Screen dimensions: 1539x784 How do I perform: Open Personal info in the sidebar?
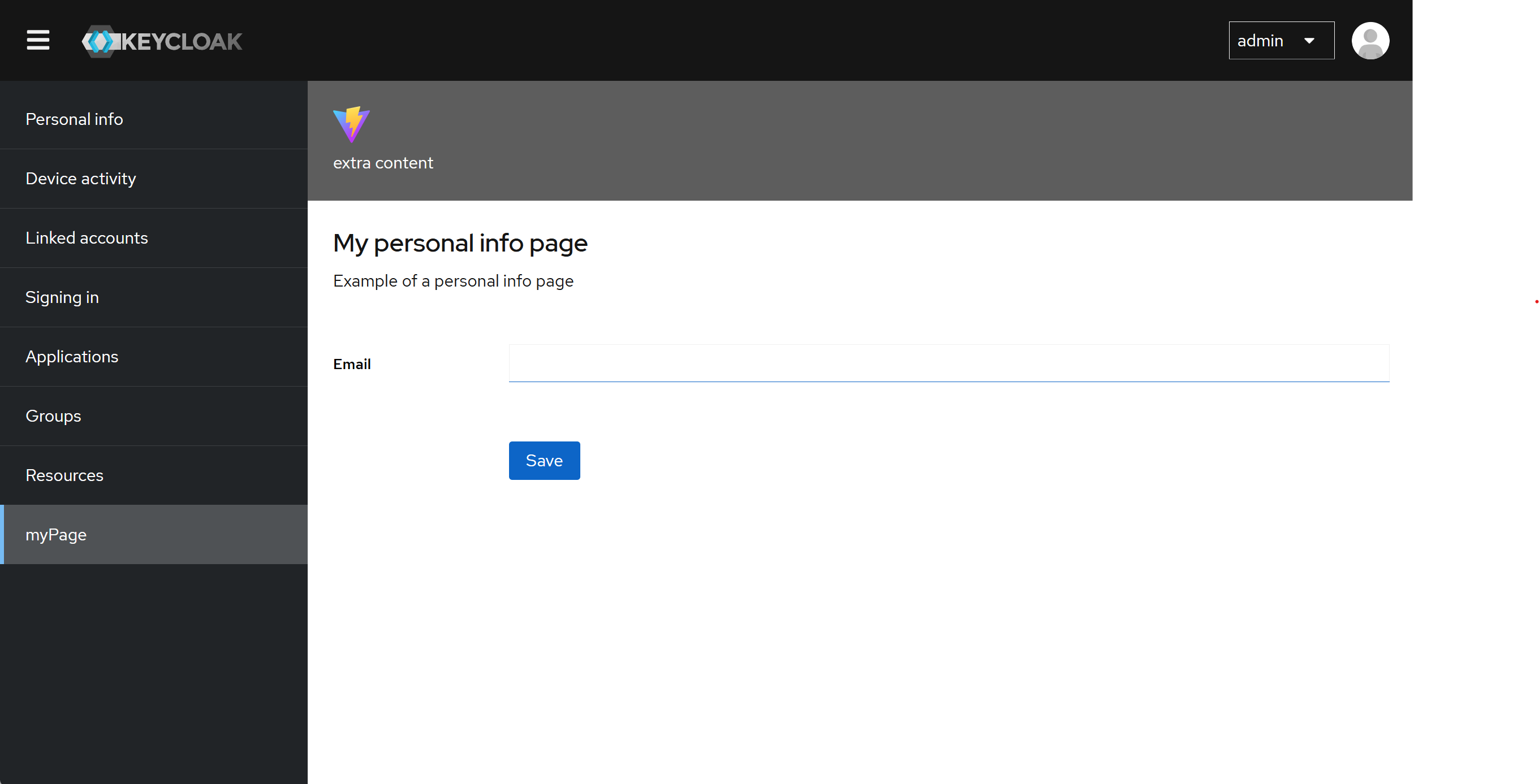(74, 119)
